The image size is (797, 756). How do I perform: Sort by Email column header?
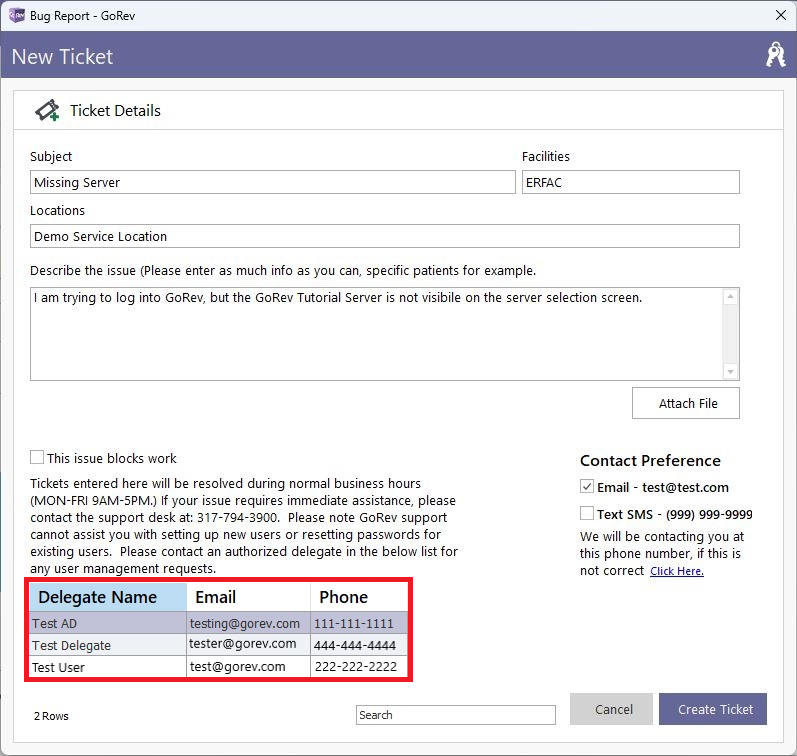(249, 597)
